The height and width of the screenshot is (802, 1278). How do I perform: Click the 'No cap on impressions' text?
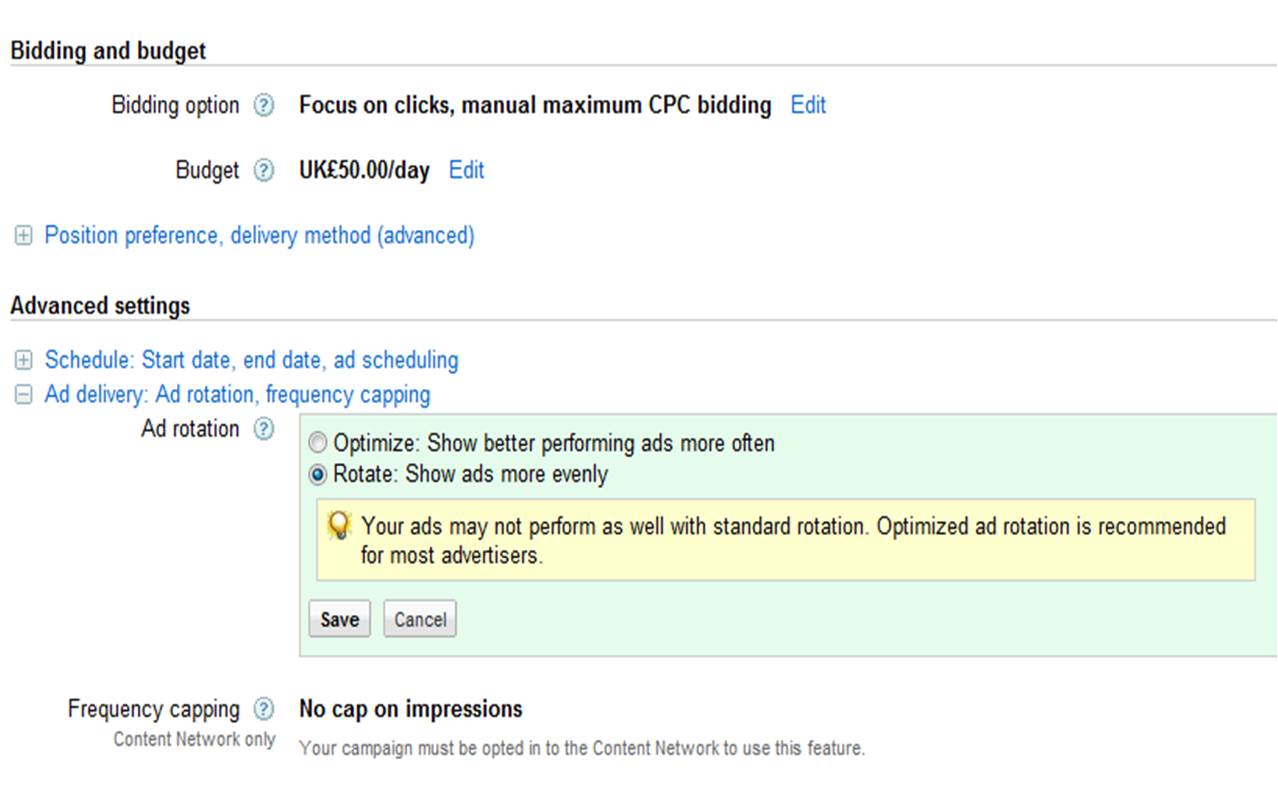[x=411, y=709]
